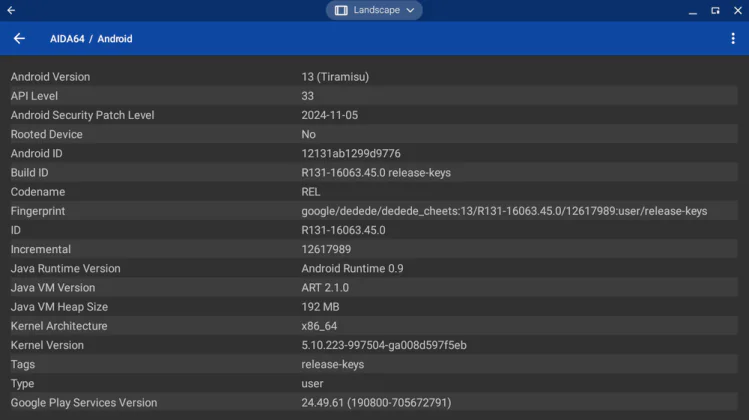This screenshot has width=749, height=420.
Task: Select patch date 2024-11-05
Action: pyautogui.click(x=329, y=115)
